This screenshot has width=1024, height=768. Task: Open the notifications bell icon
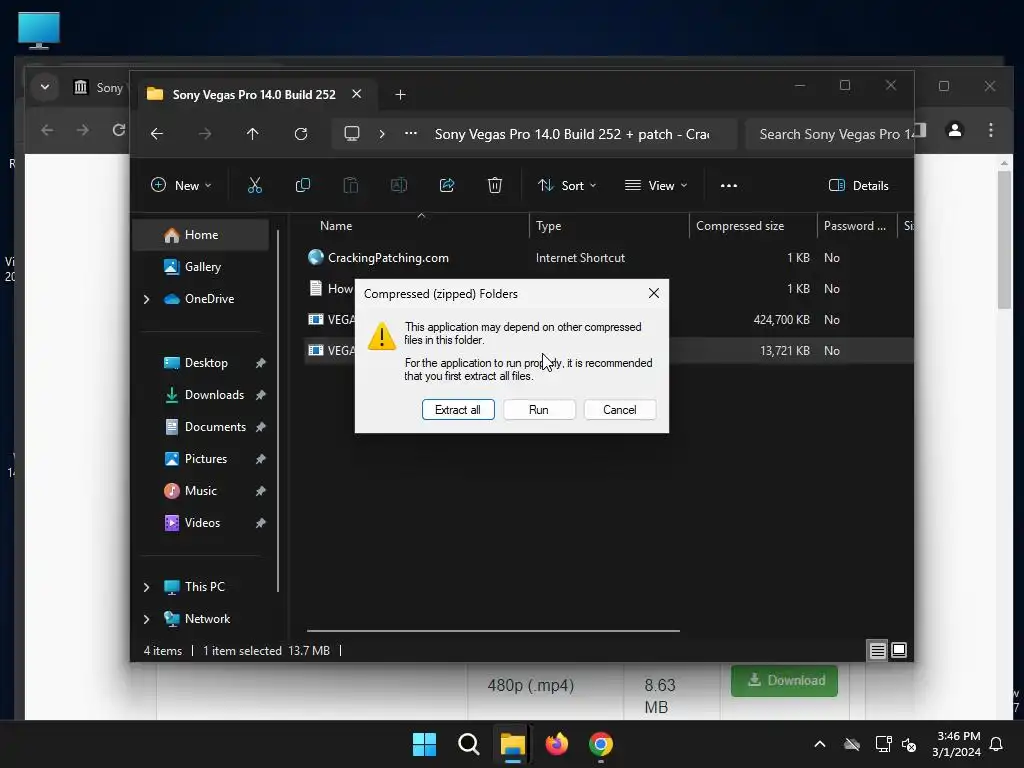997,744
